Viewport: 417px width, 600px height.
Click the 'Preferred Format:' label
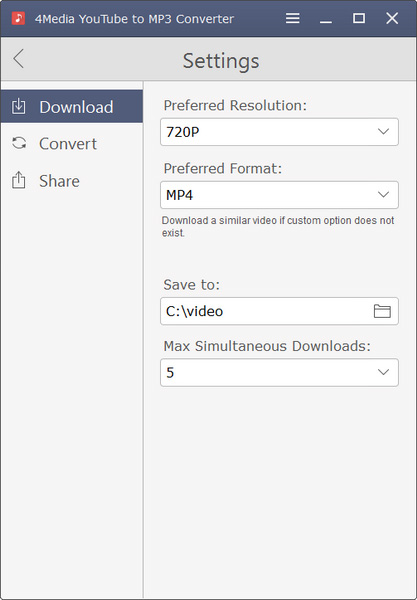(x=223, y=168)
